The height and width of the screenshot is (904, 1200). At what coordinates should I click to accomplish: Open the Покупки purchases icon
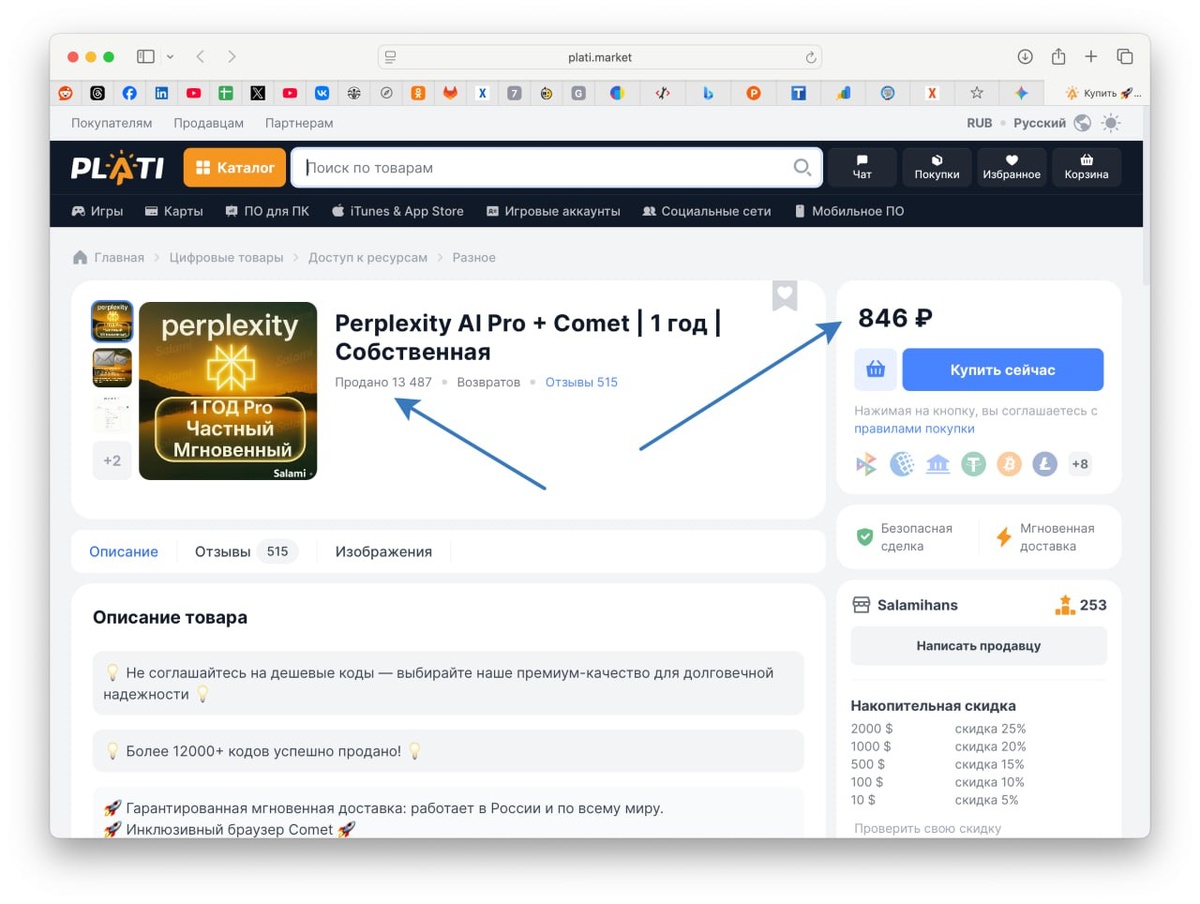937,167
